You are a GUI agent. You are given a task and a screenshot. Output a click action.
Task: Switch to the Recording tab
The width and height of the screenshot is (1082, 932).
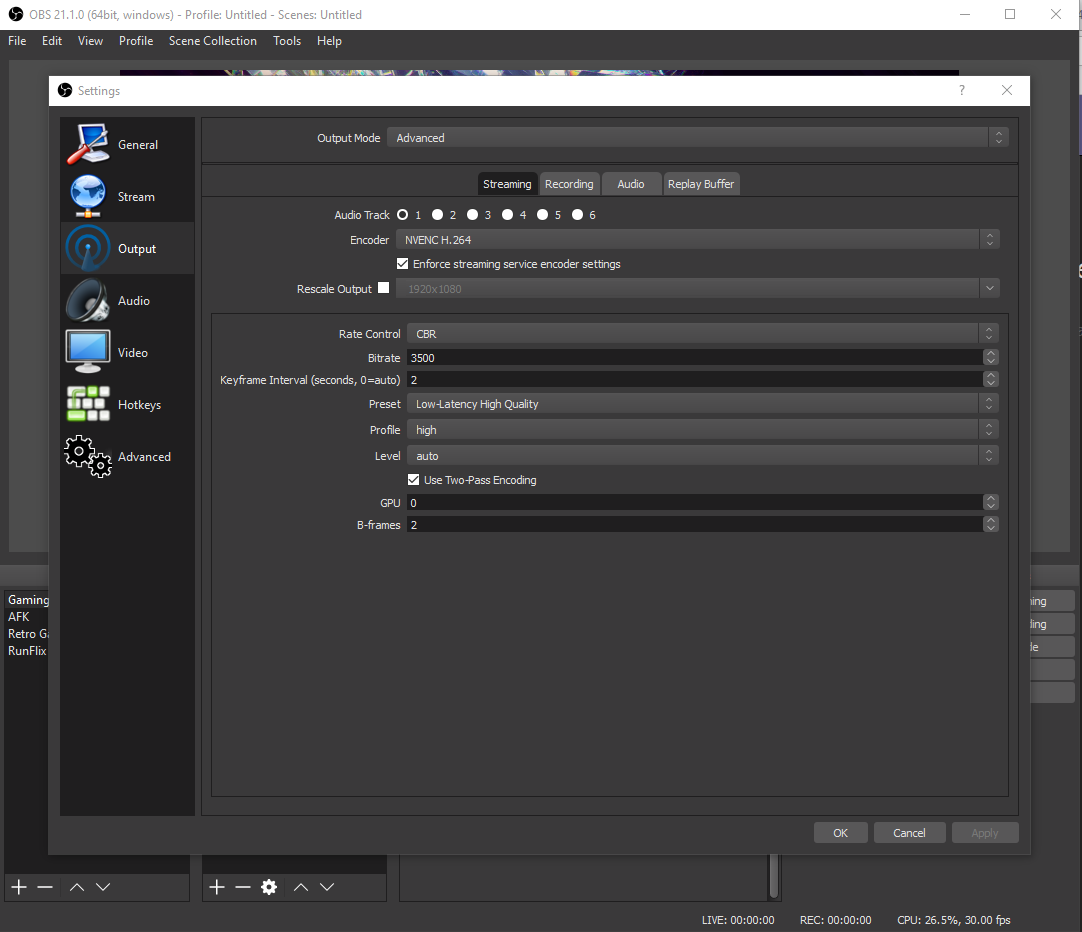569,183
